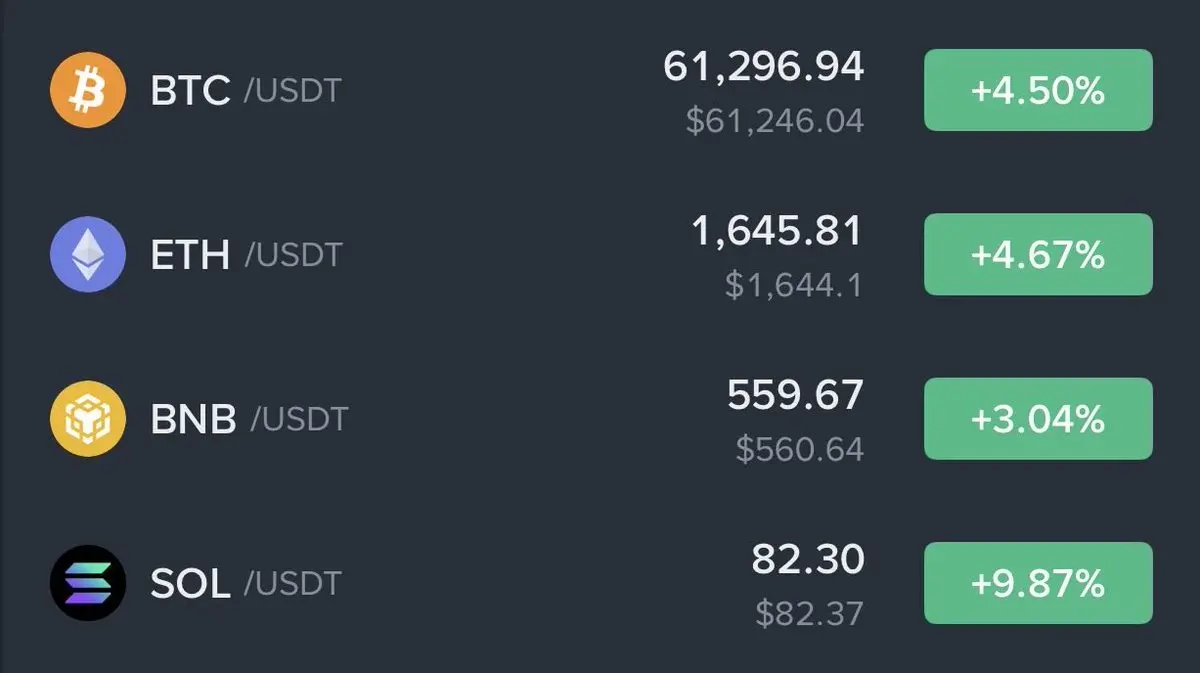Viewport: 1200px width, 673px height.
Task: Open the BTC ticker label
Action: click(191, 91)
